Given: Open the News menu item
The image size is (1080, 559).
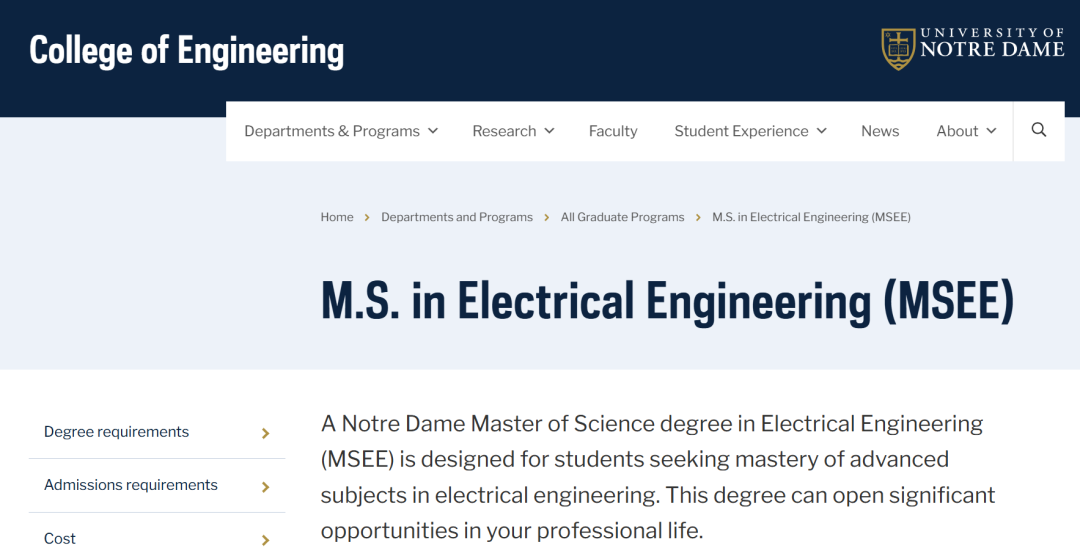Looking at the screenshot, I should (x=880, y=131).
